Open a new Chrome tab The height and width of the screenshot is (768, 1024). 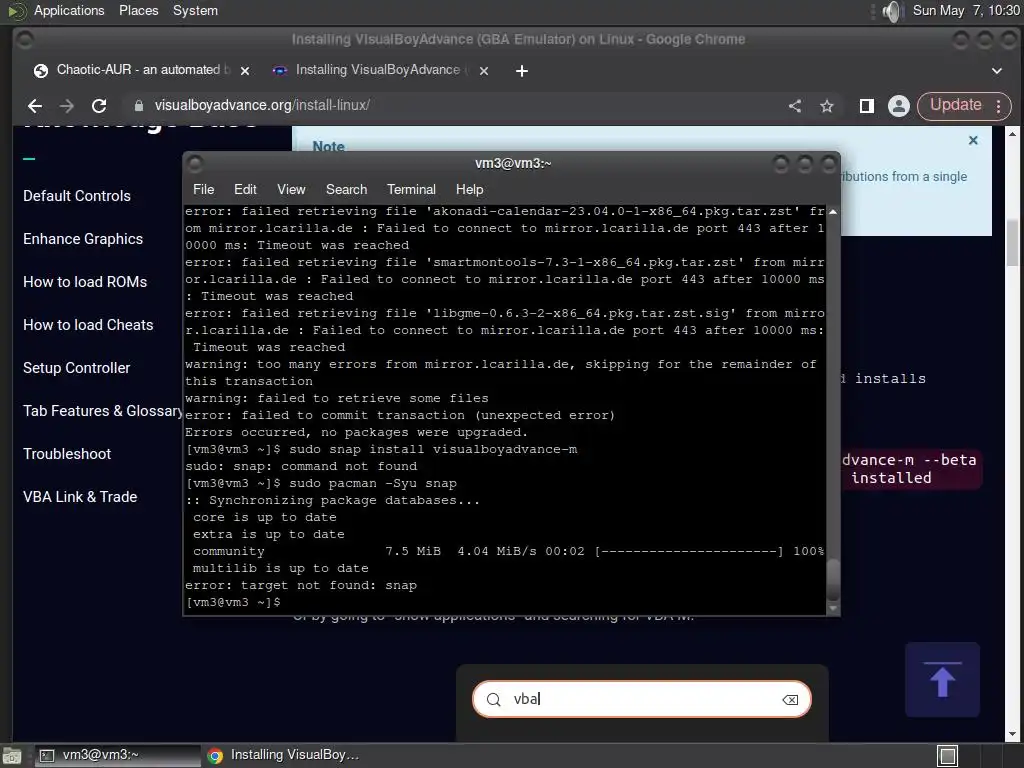point(521,71)
